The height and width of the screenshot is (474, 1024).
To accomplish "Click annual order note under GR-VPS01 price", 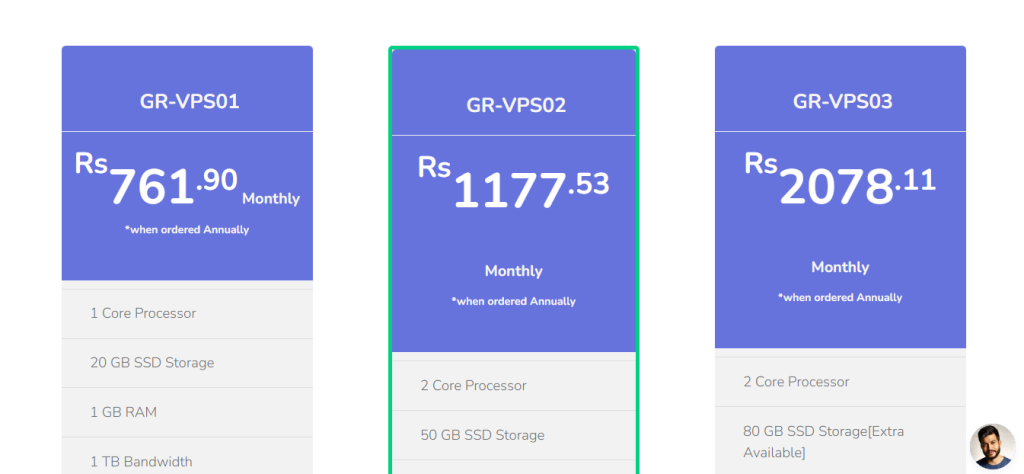I will click(187, 230).
